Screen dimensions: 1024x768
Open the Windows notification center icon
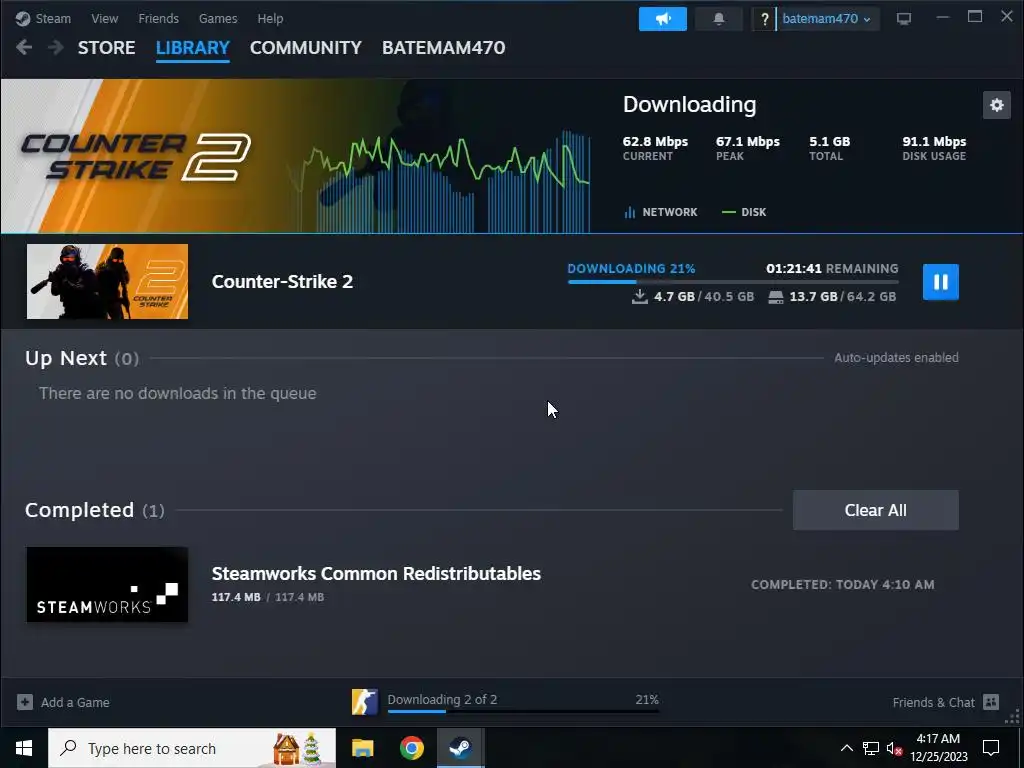pyautogui.click(x=991, y=748)
